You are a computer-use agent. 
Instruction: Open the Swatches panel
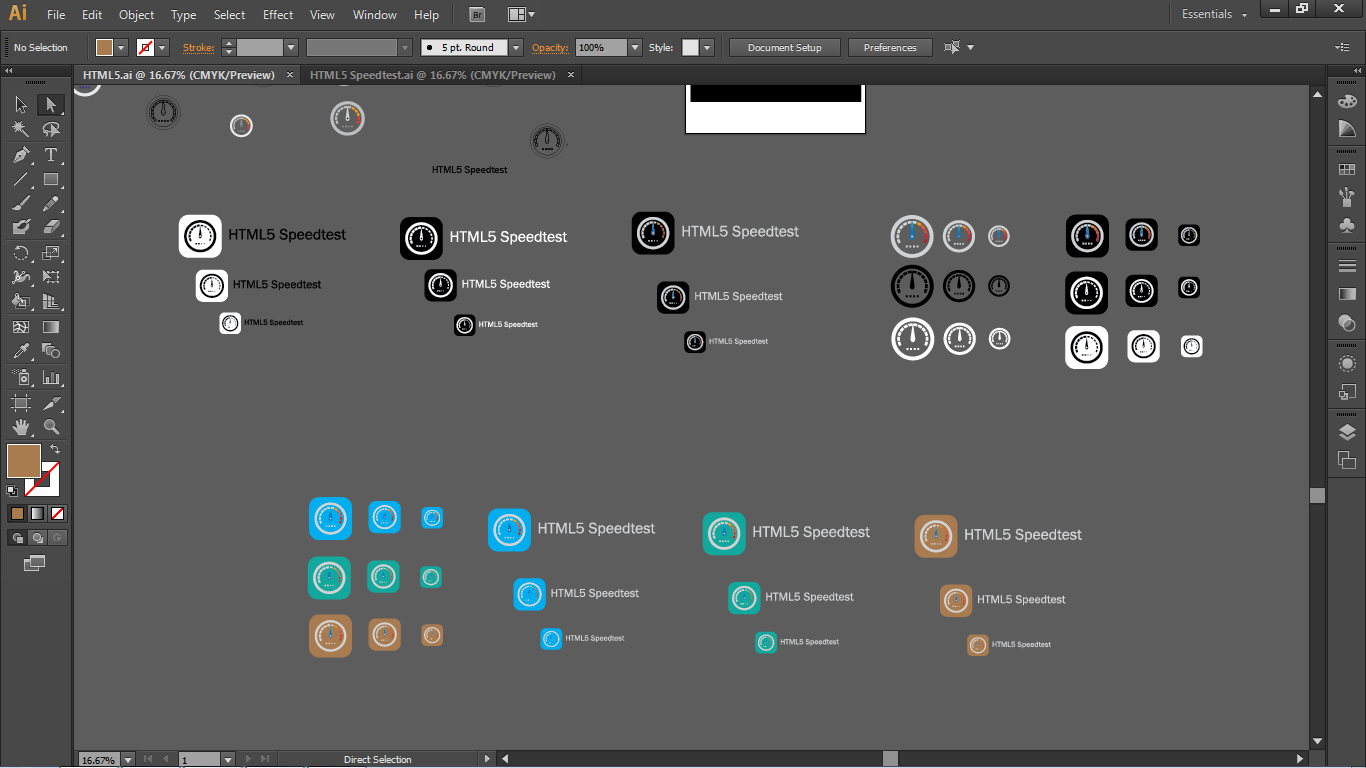click(1347, 170)
